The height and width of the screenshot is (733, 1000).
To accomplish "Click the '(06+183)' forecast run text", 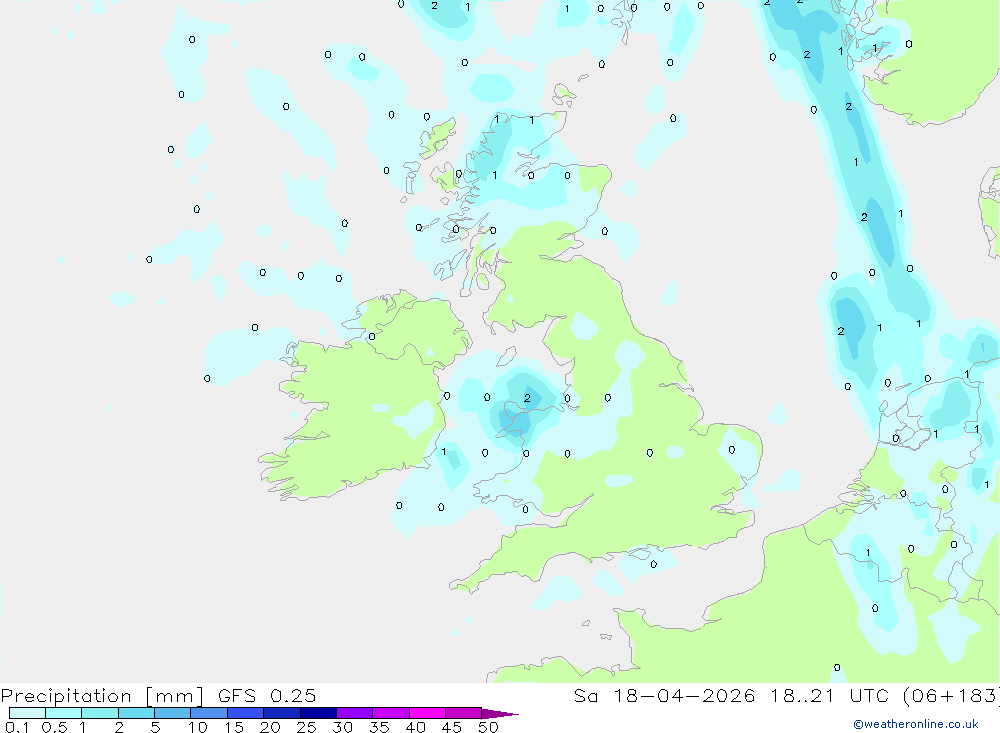I will pos(952,696).
